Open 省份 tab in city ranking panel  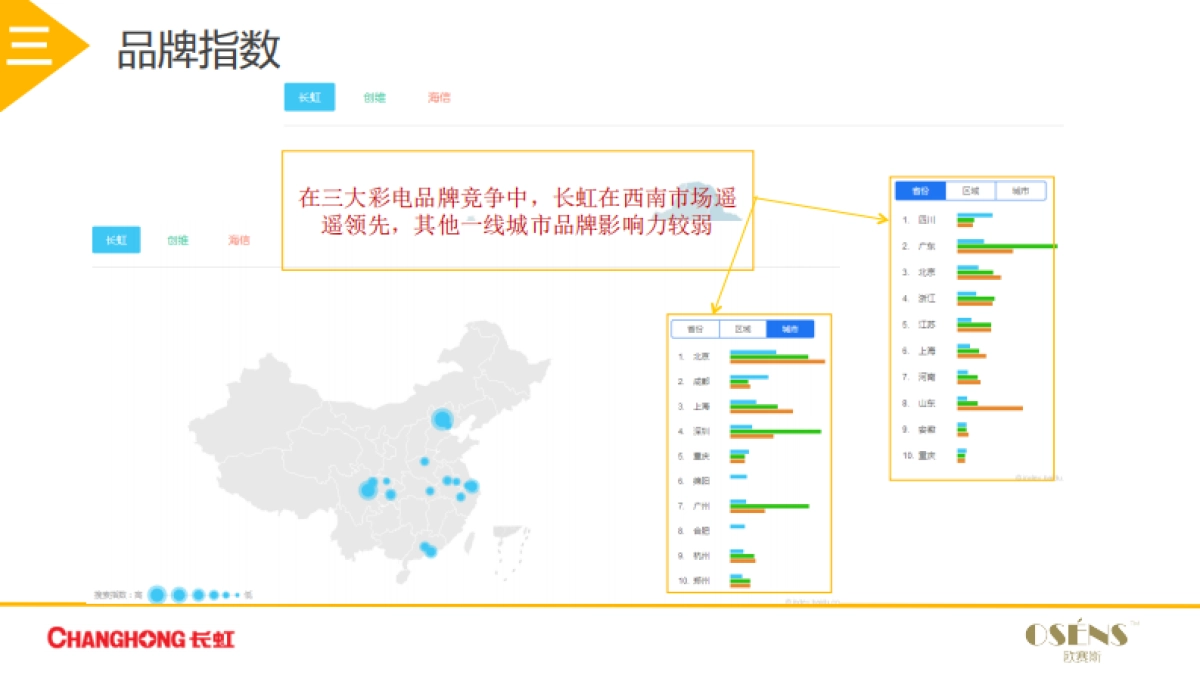coord(695,329)
